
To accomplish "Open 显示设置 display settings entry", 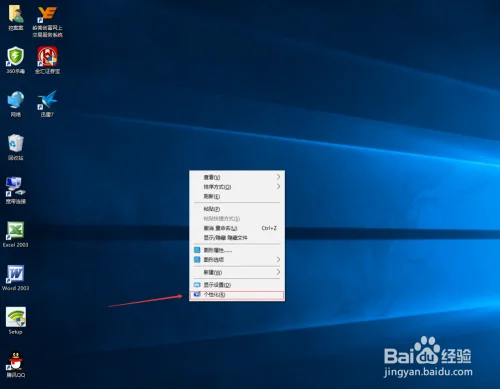I will (237, 285).
